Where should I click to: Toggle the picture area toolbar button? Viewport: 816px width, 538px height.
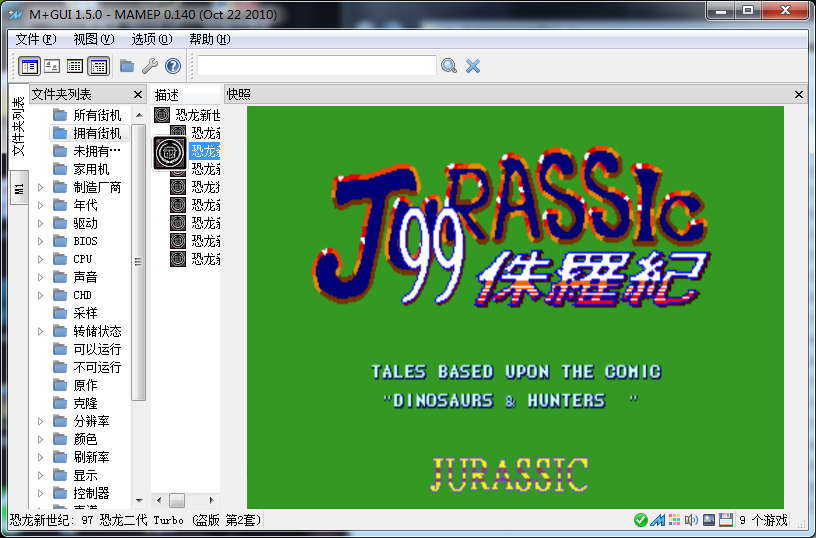[52, 66]
